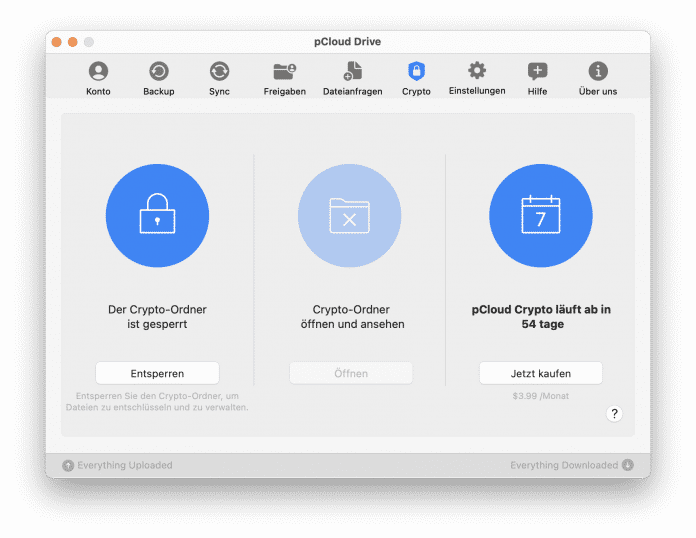Close the pCloud Drive window
The width and height of the screenshot is (696, 538).
57,42
